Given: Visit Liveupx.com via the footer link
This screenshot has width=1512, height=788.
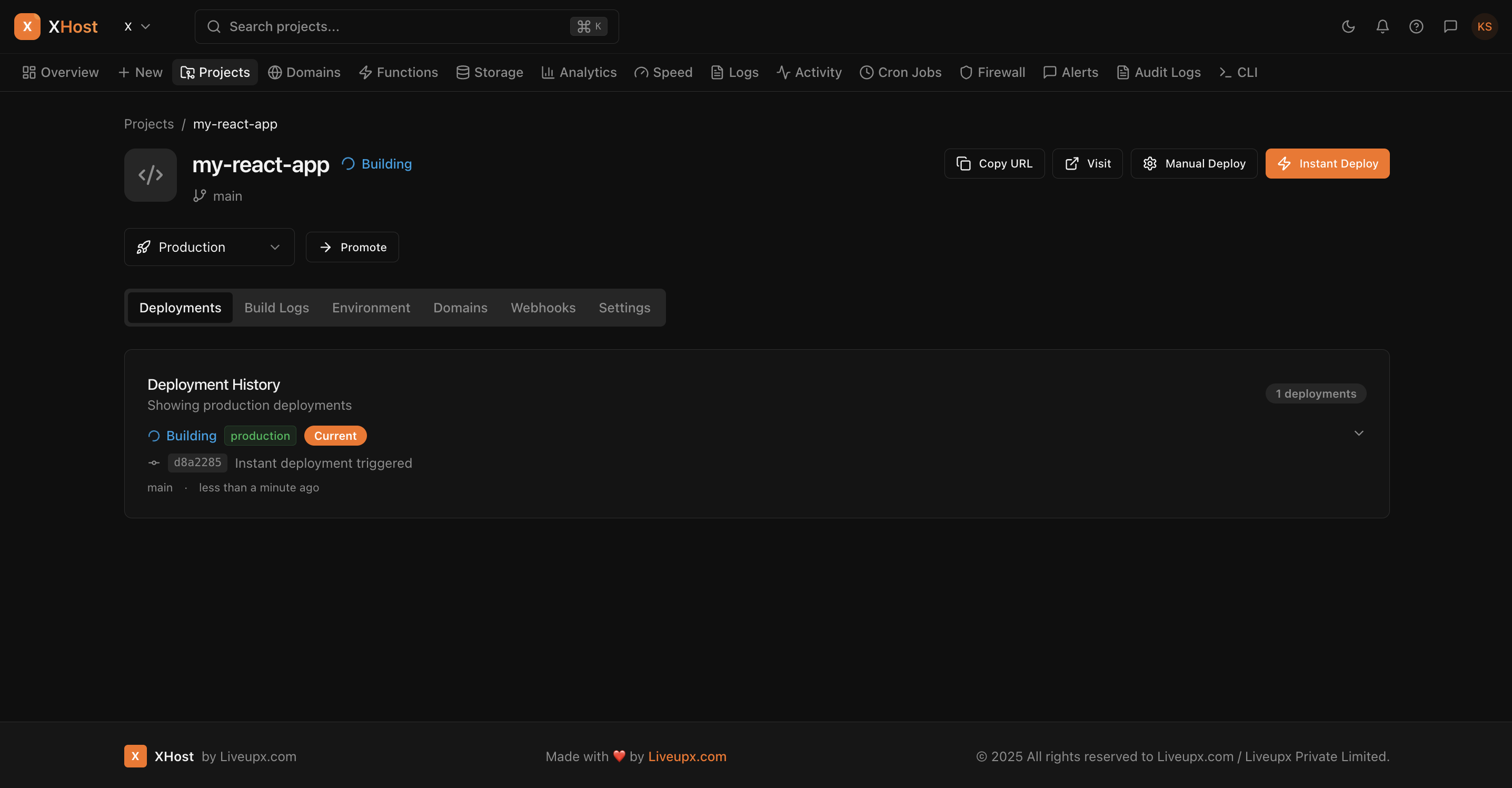Looking at the screenshot, I should (x=687, y=756).
